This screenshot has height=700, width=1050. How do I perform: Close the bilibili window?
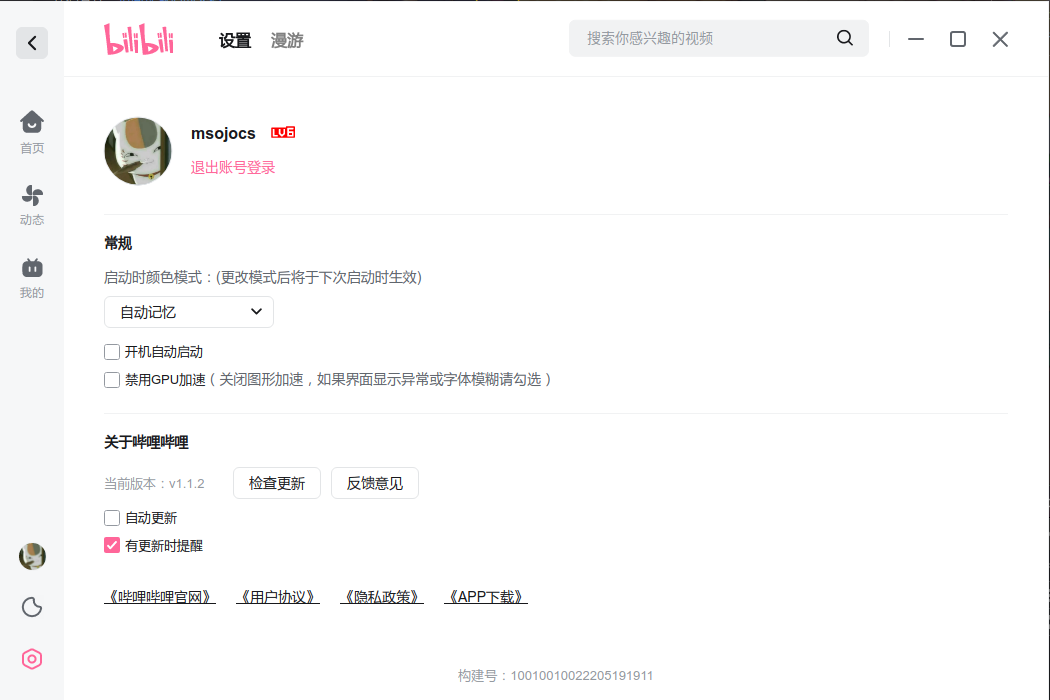(1000, 40)
